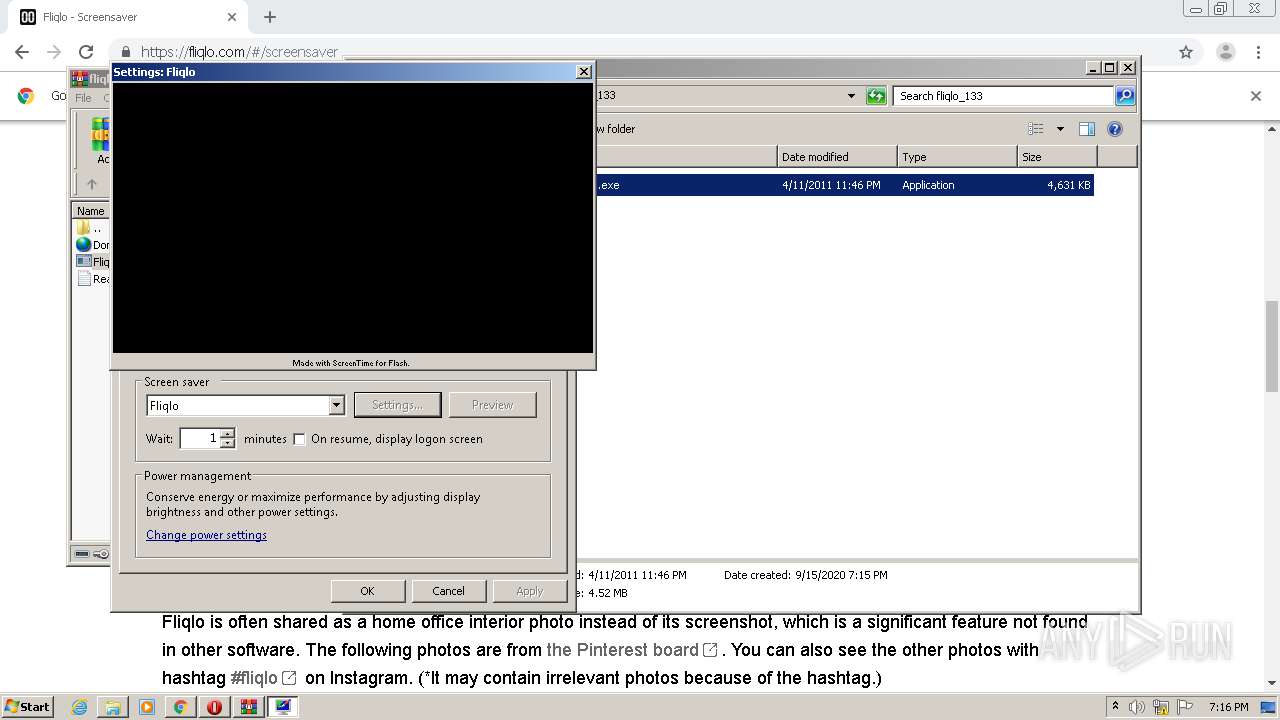Click the volume speaker tray icon

pyautogui.click(x=1137, y=707)
